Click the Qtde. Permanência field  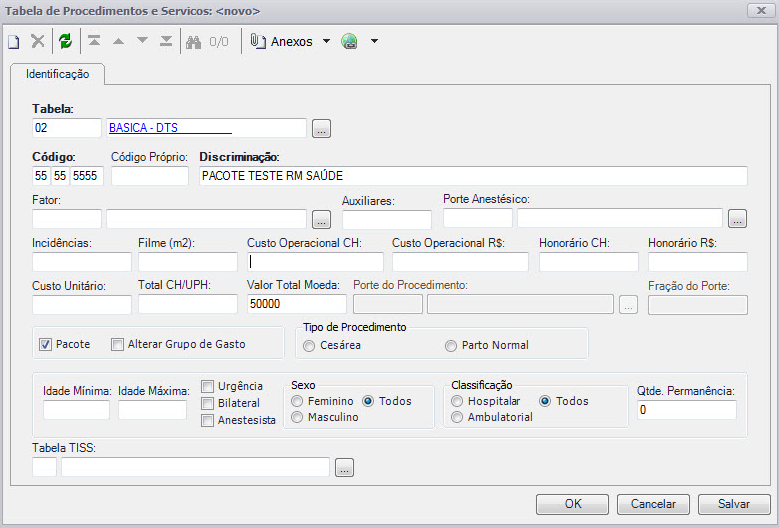coord(687,410)
